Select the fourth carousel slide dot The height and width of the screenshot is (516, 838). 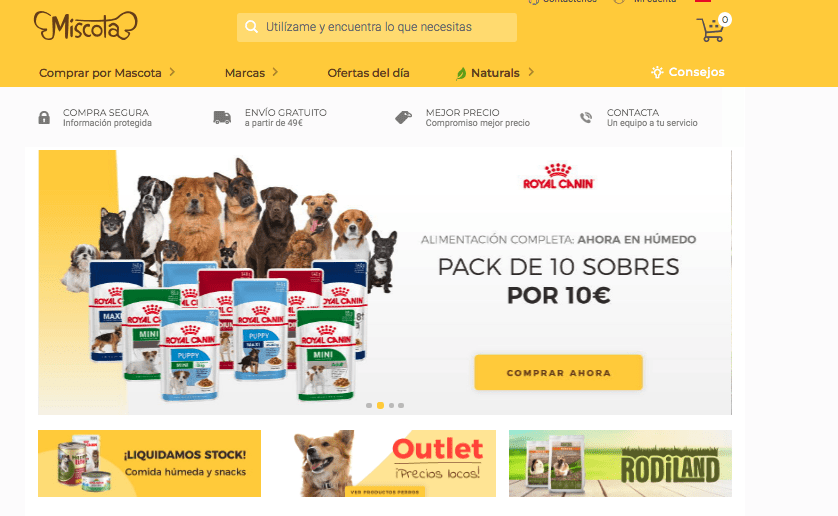[401, 405]
